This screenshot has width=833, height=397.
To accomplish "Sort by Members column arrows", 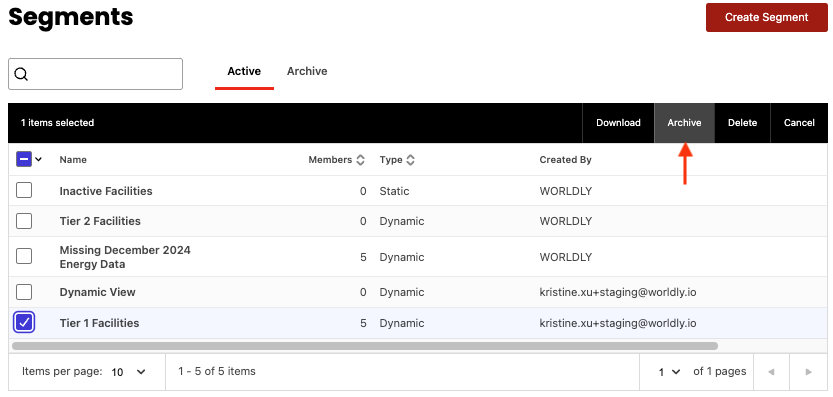I will pyautogui.click(x=360, y=159).
